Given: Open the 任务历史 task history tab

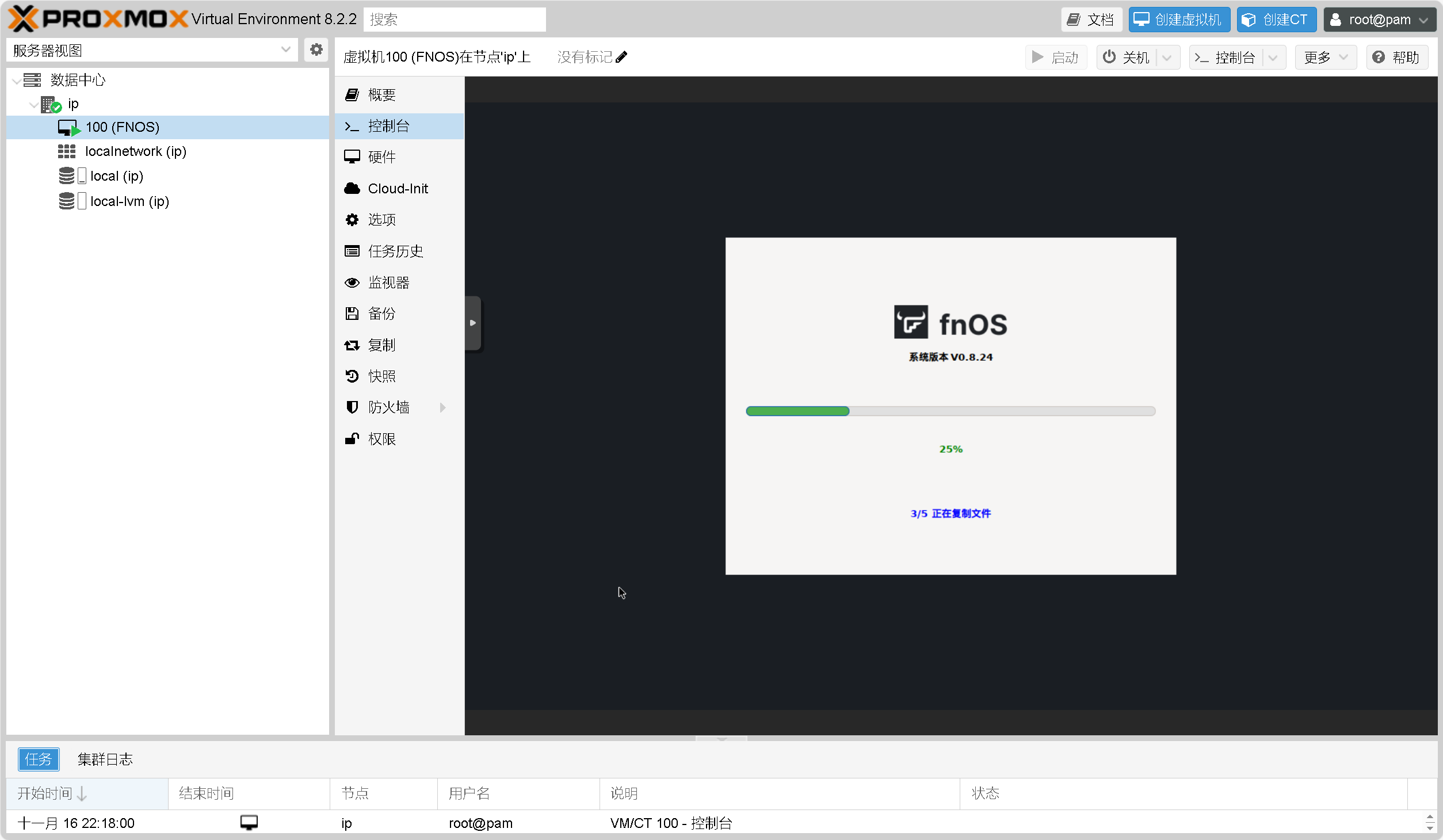Looking at the screenshot, I should coord(399,251).
